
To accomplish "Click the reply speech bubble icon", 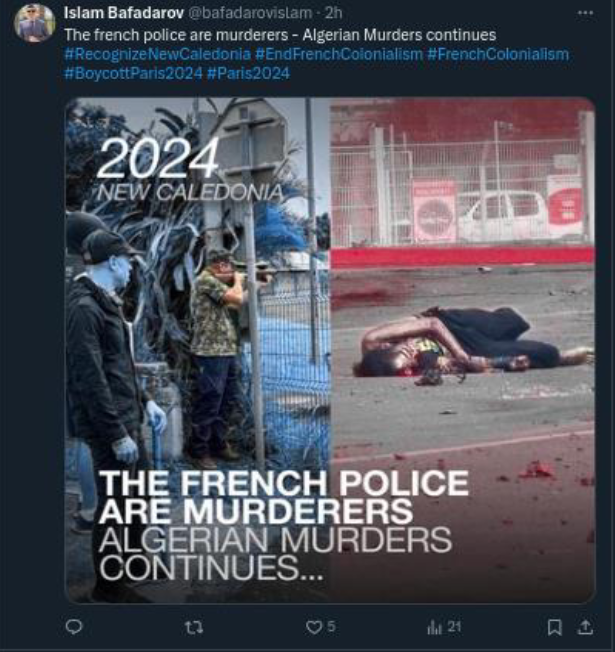I will pyautogui.click(x=74, y=627).
